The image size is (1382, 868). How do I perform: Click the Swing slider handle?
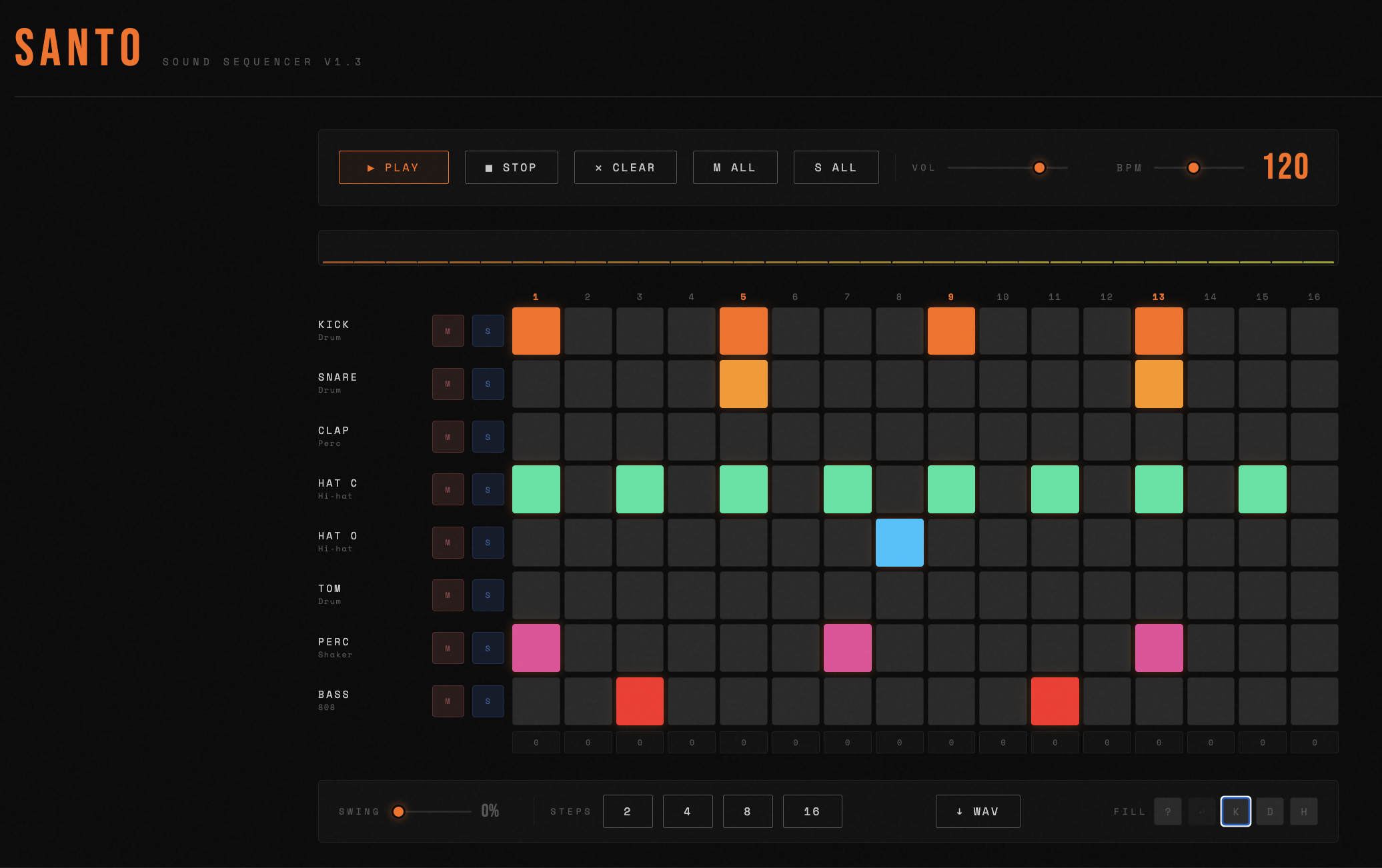tap(398, 811)
